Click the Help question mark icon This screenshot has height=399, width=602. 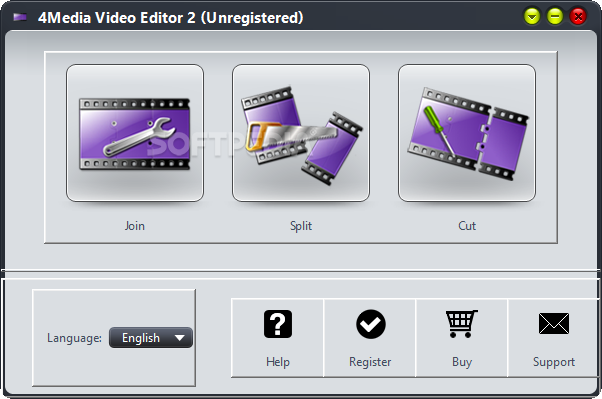pos(278,324)
